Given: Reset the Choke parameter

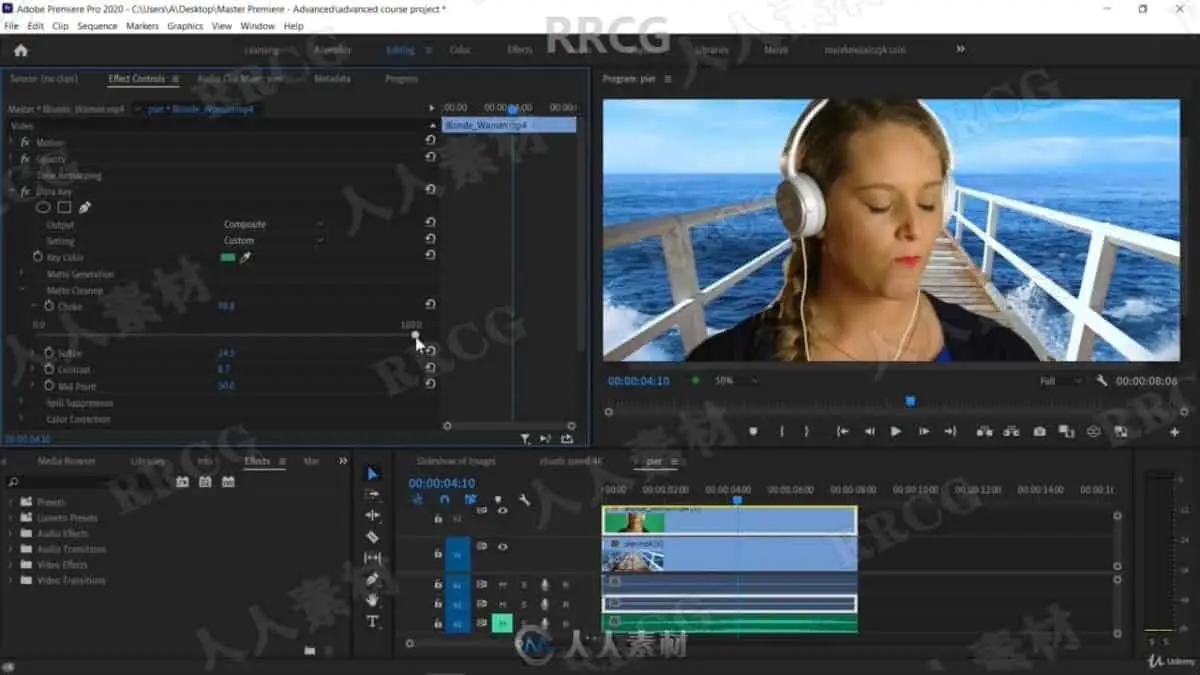Looking at the screenshot, I should tap(430, 305).
